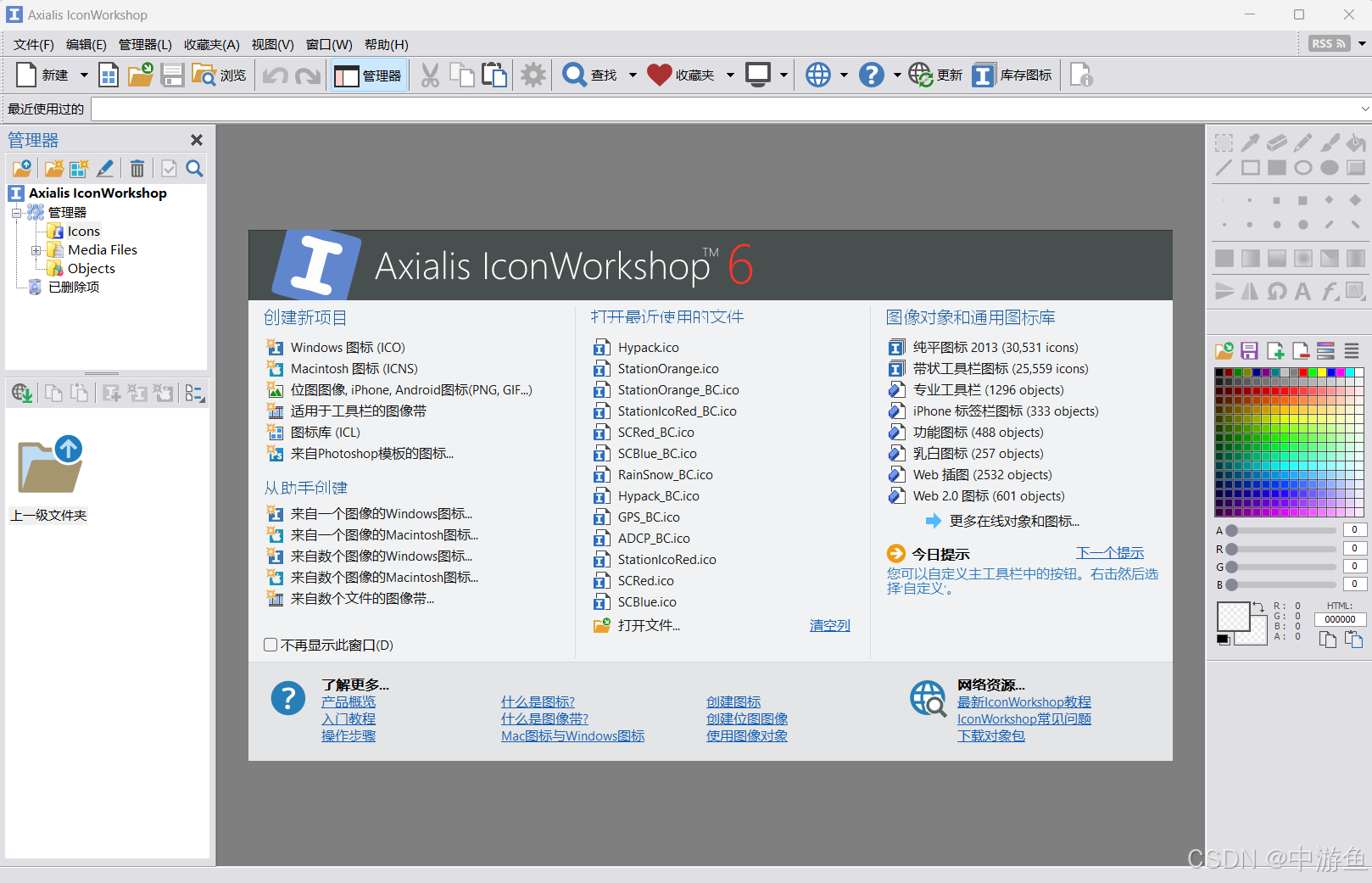Select the paintbrush tool

[x=1330, y=143]
